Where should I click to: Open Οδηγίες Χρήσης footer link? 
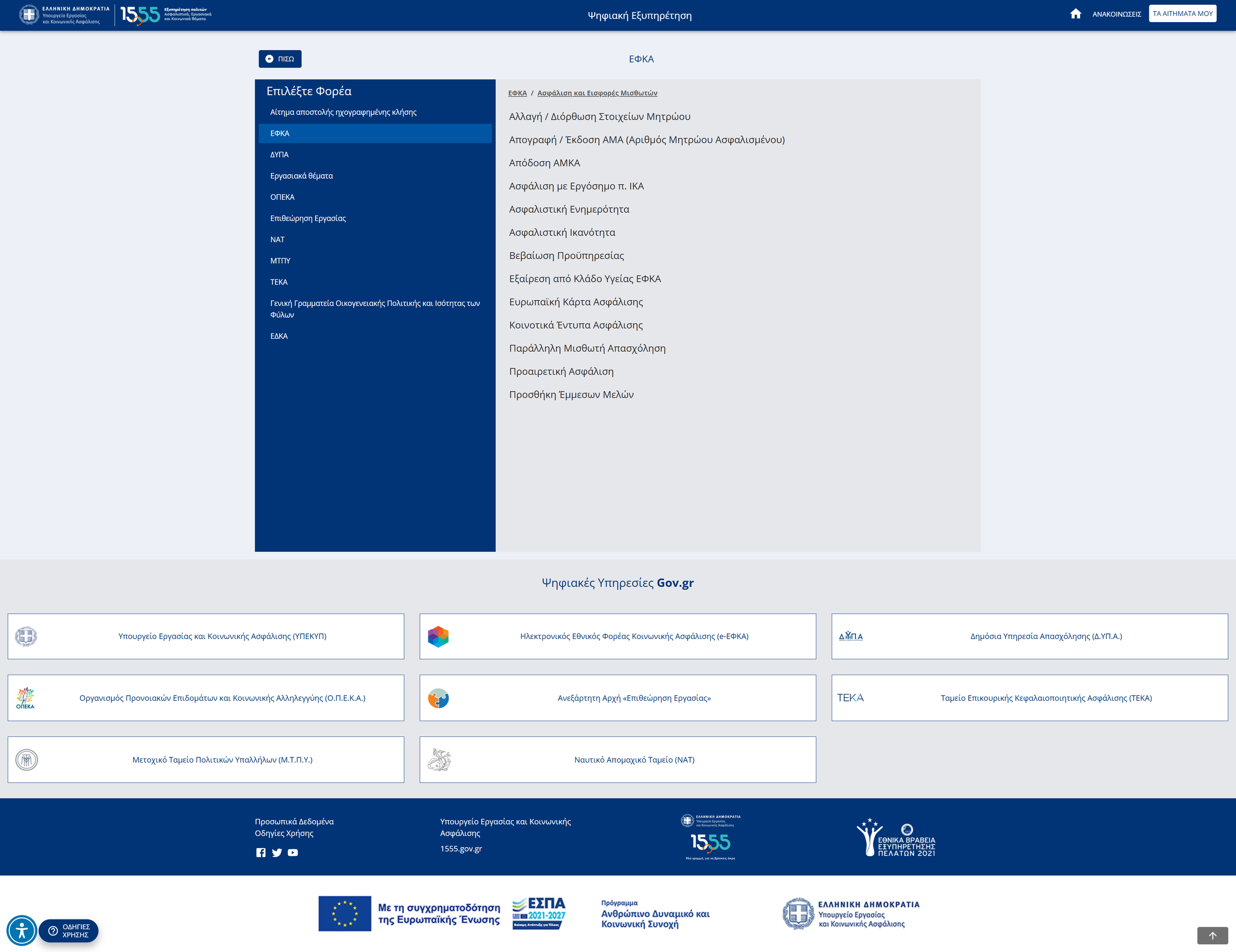point(284,833)
